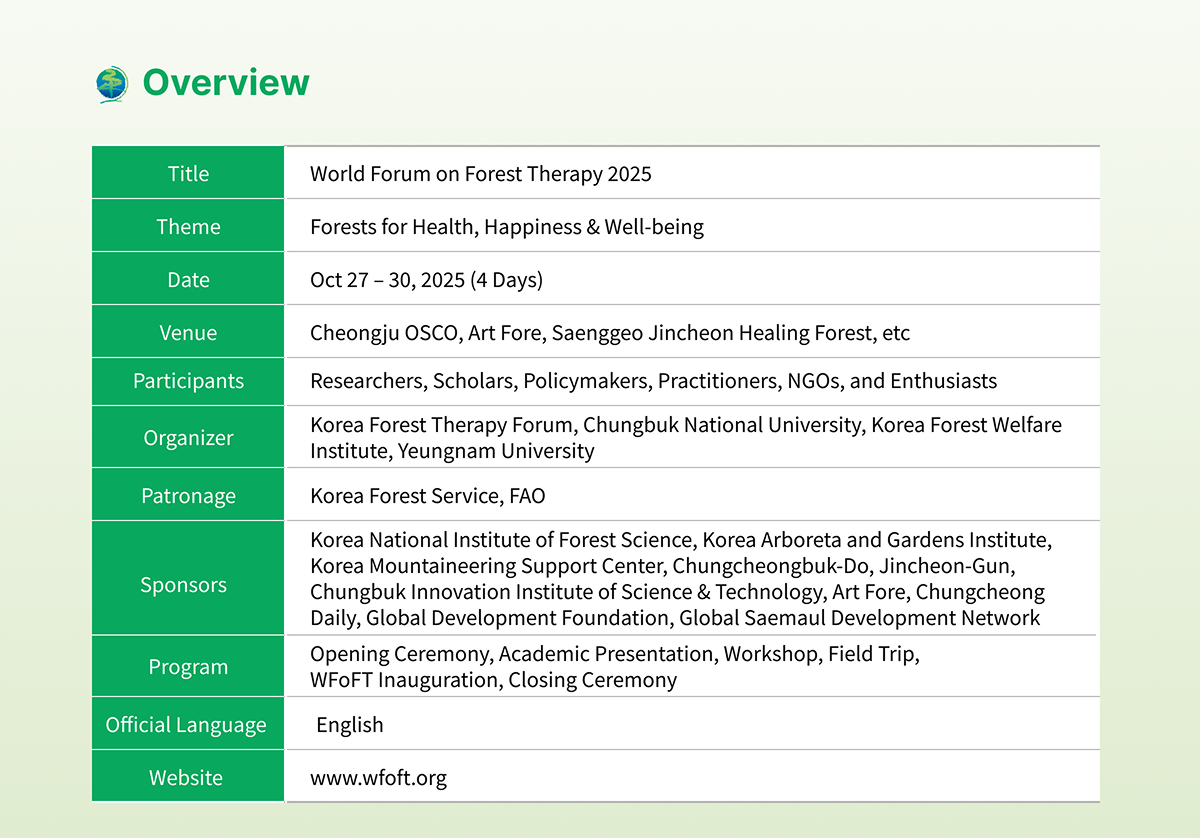Viewport: 1200px width, 838px height.
Task: Click the 'Opening Ceremony, Academic Presentation' line
Action: point(614,654)
